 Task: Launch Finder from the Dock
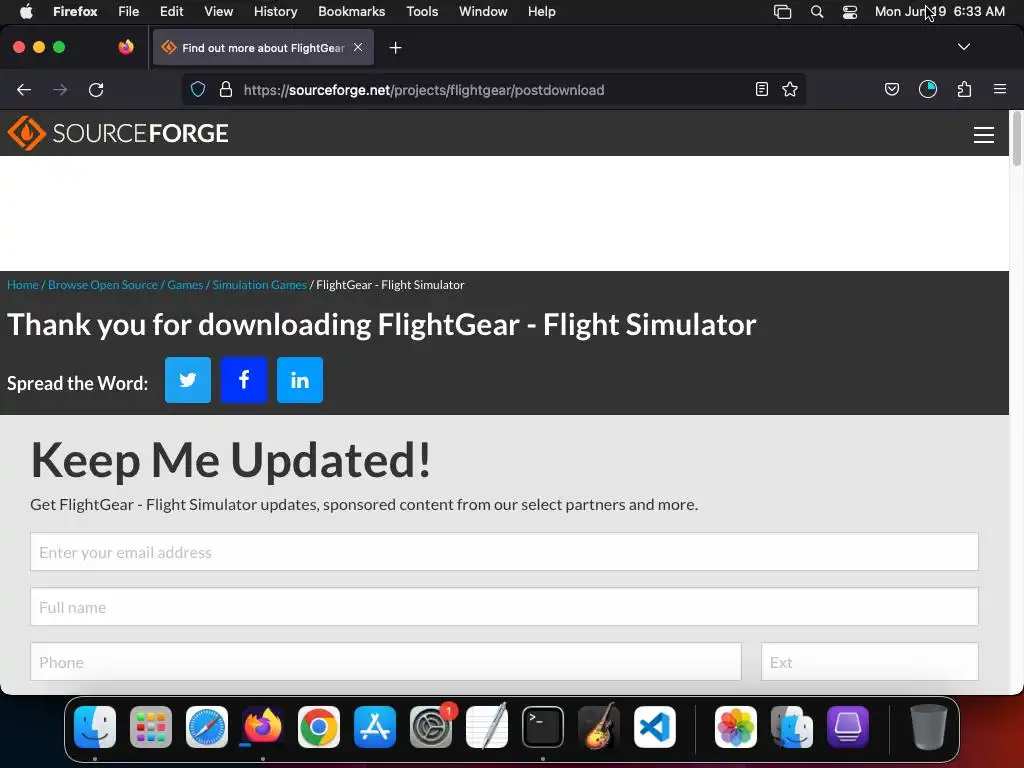coord(95,727)
